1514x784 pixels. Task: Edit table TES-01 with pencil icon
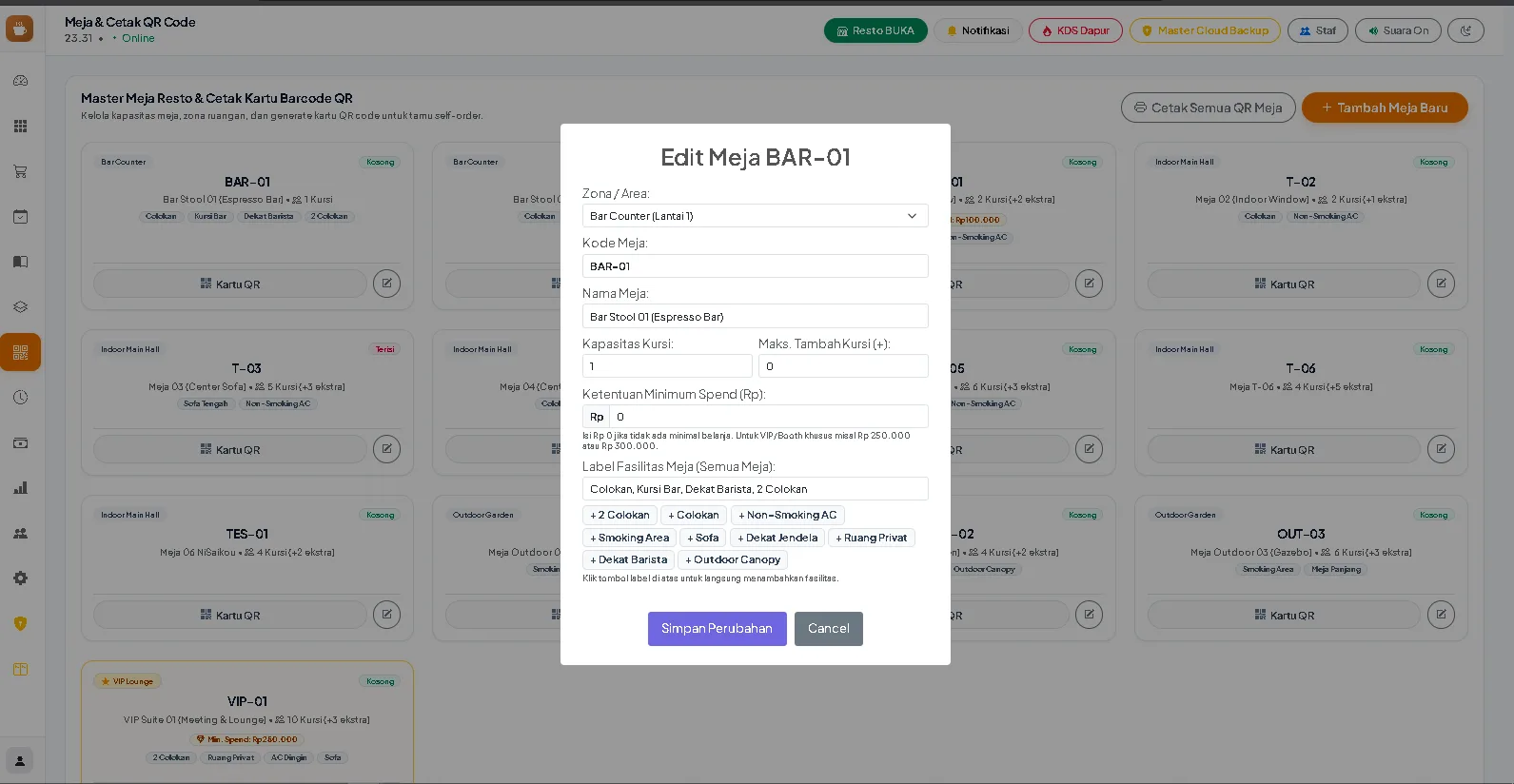pyautogui.click(x=386, y=615)
